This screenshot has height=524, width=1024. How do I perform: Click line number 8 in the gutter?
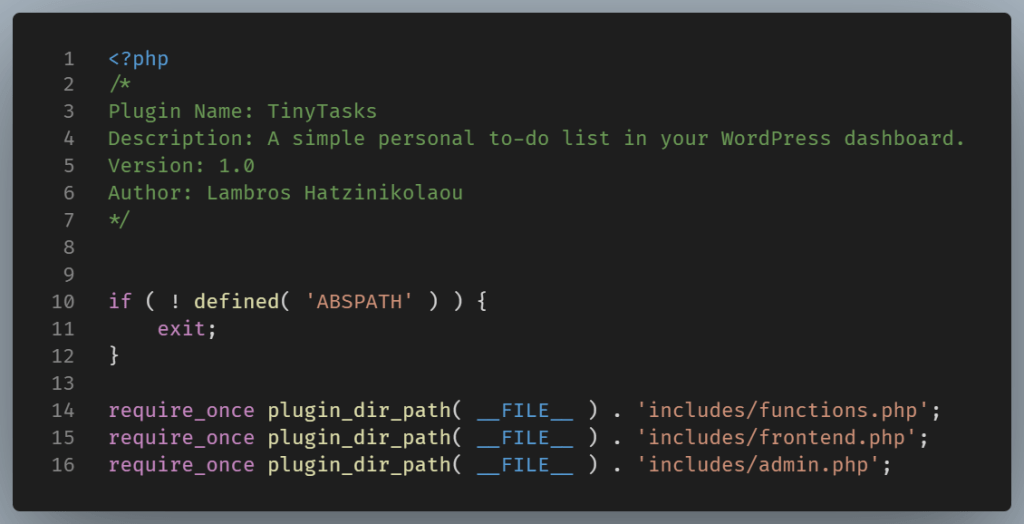click(69, 248)
